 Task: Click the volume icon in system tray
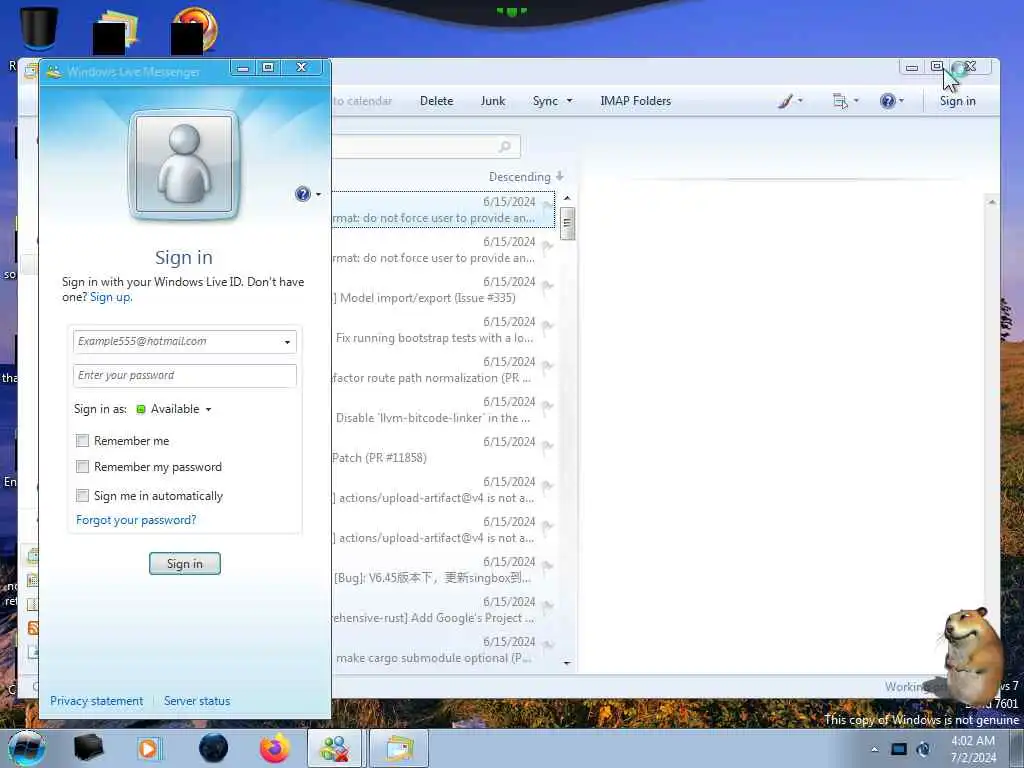923,750
